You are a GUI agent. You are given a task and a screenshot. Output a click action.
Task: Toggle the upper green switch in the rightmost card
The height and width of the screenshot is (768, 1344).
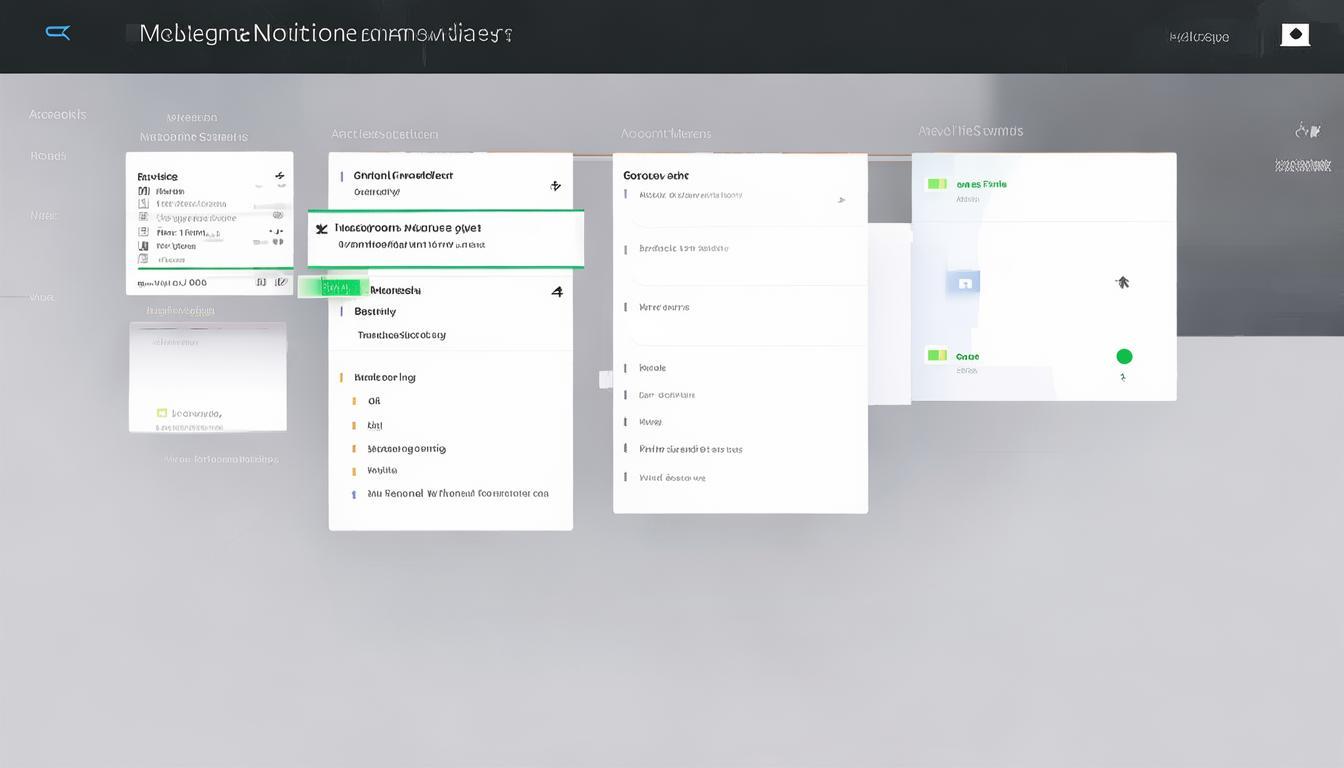pos(937,184)
